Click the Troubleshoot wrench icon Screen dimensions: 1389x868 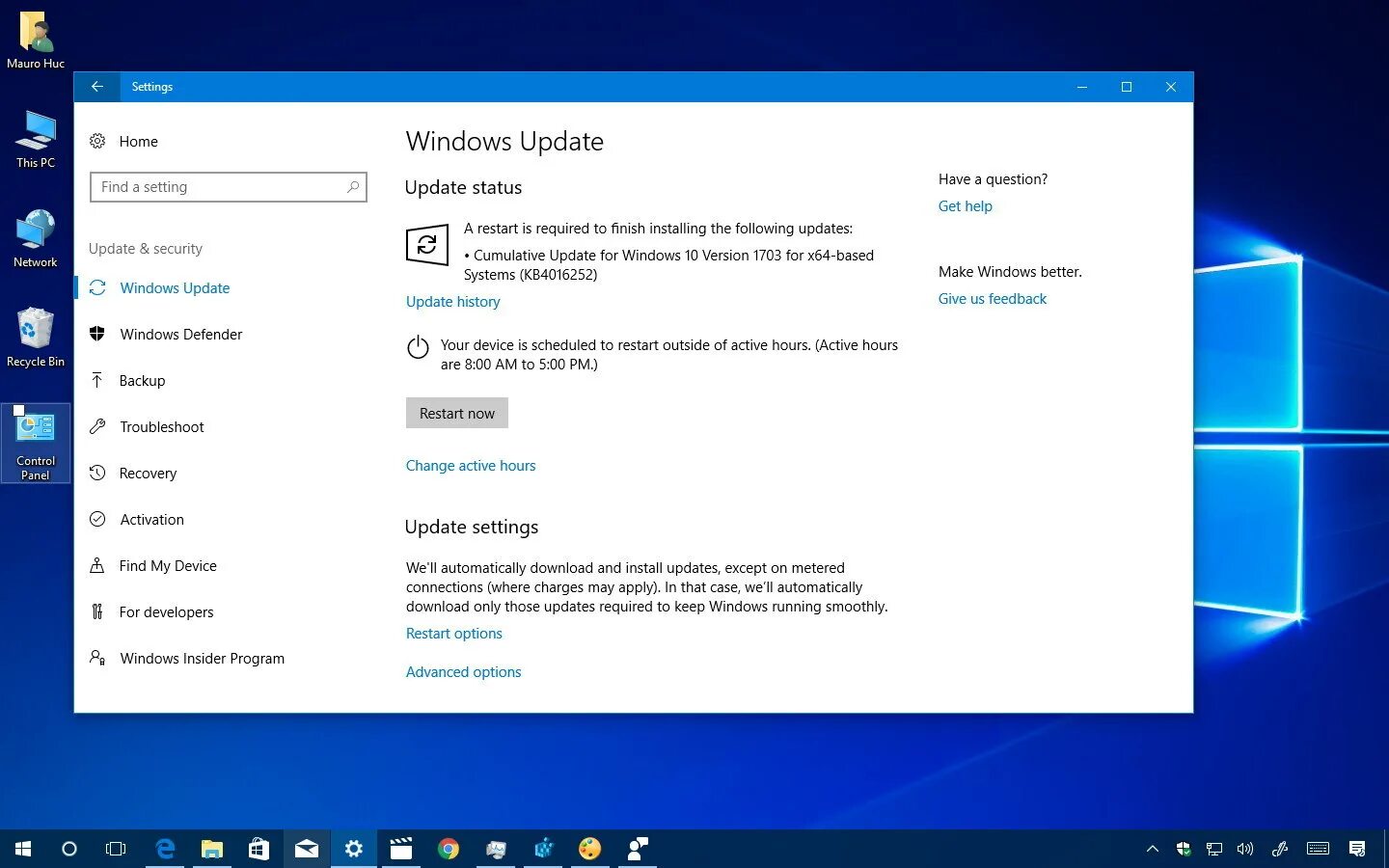[97, 427]
